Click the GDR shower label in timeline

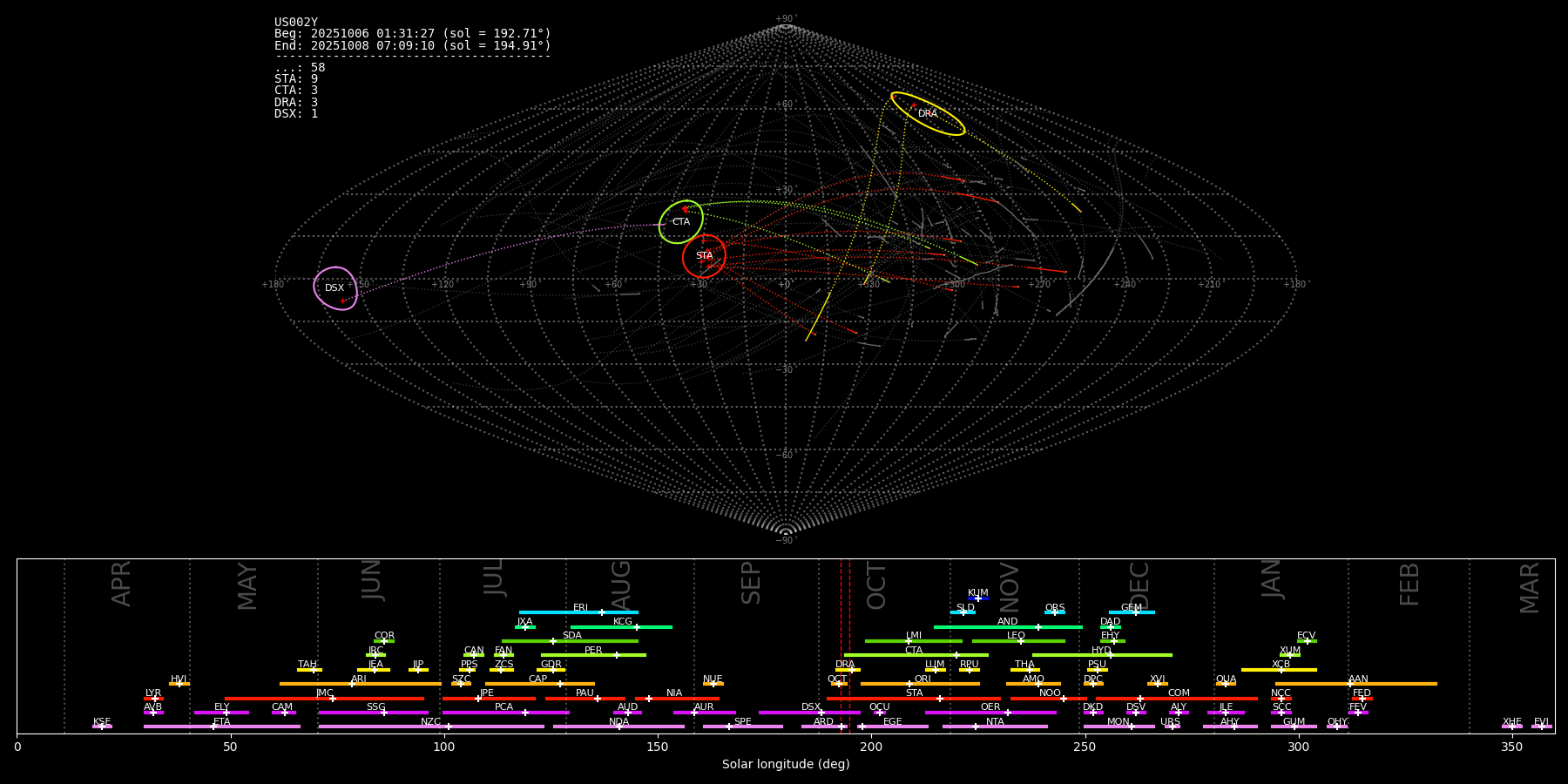(x=551, y=665)
